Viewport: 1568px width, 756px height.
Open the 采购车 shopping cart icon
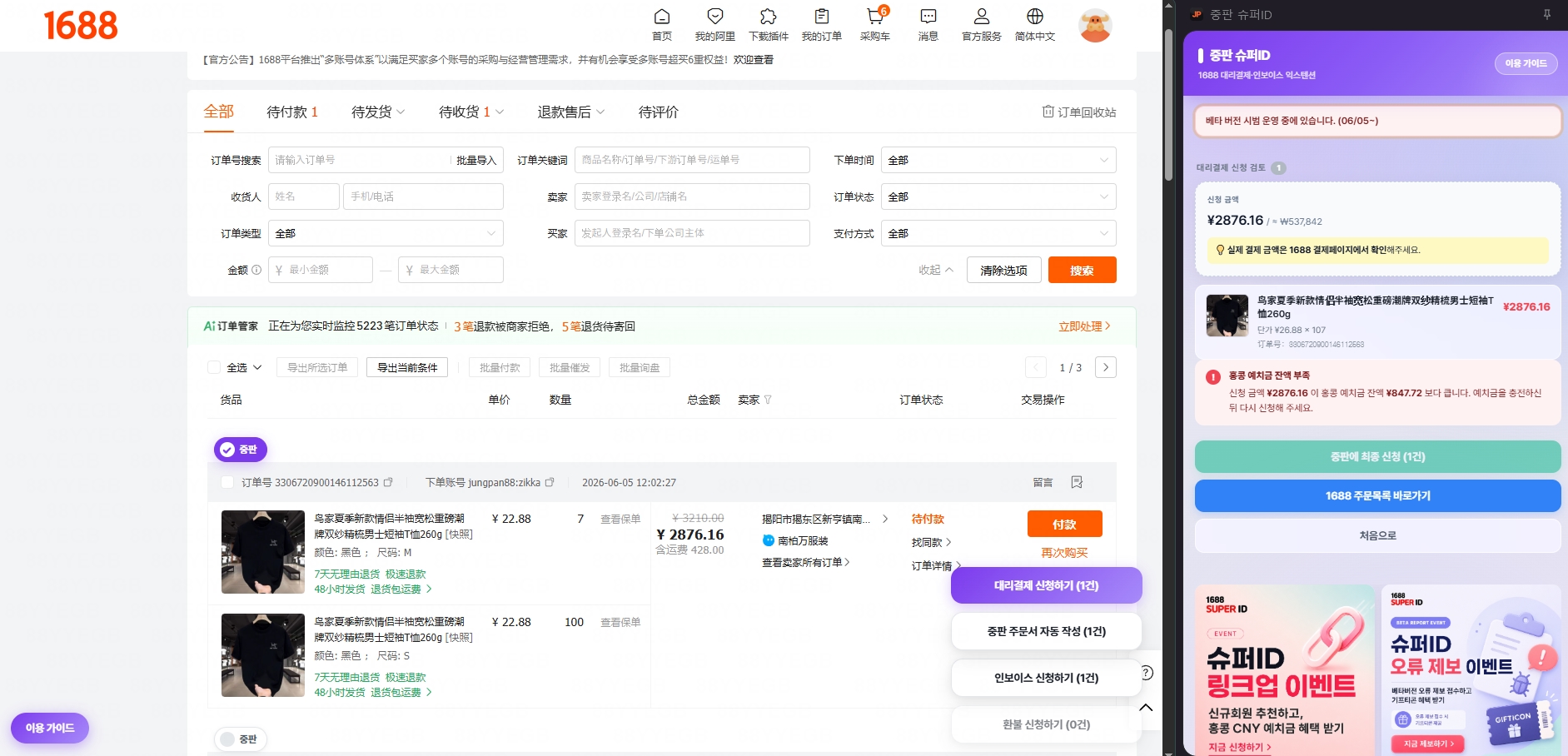tap(874, 17)
